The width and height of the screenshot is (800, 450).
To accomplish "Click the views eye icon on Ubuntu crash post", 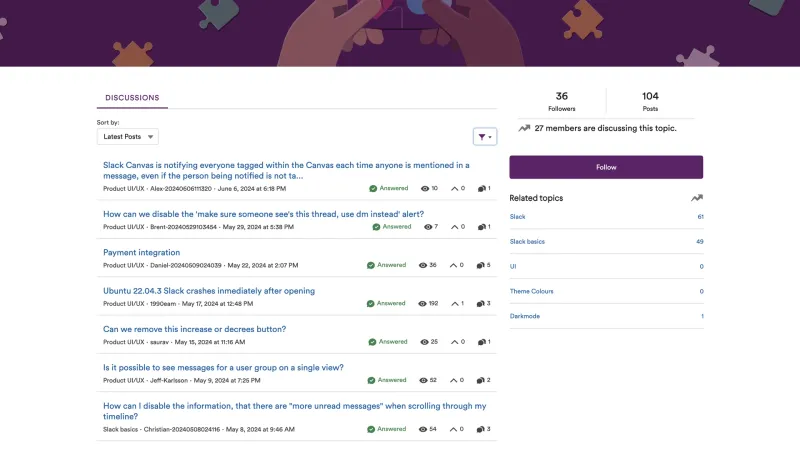I will pos(422,304).
